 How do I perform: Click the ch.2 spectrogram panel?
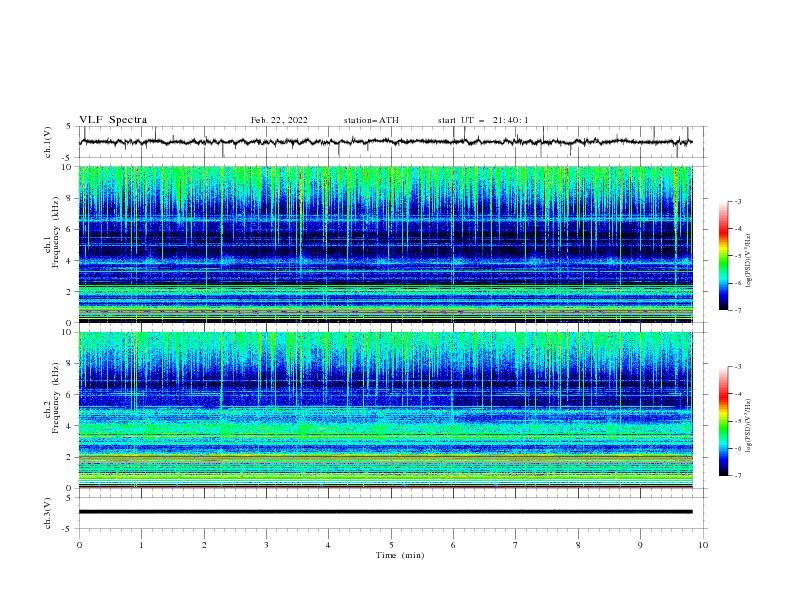(x=385, y=410)
